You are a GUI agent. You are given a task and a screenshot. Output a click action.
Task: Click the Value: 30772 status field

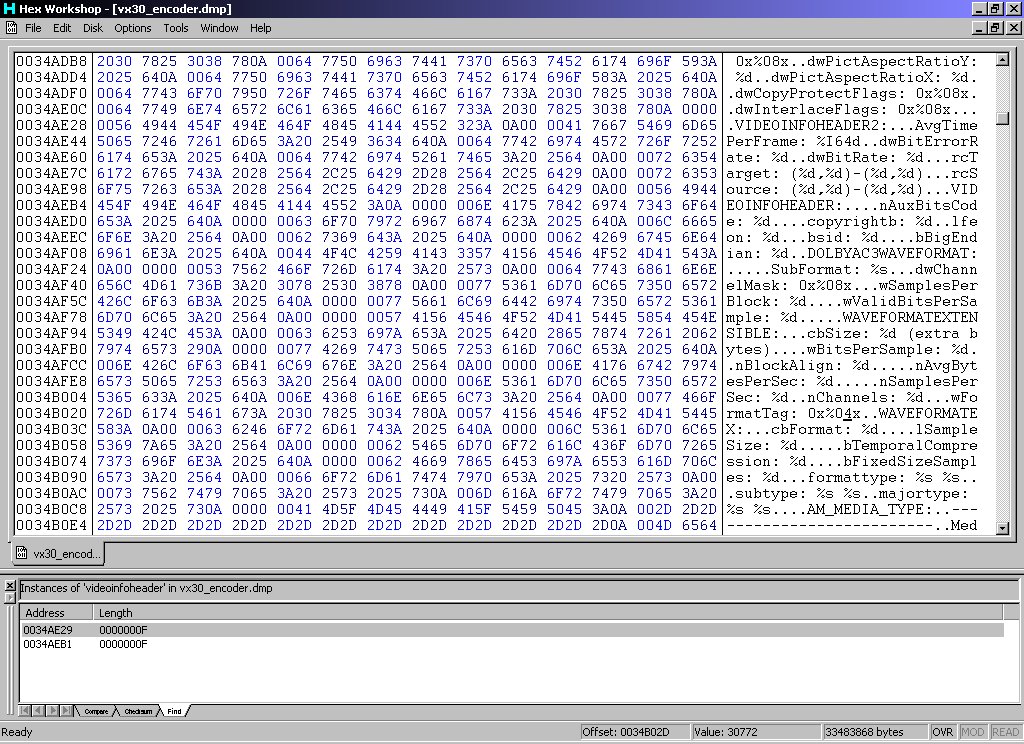click(756, 732)
